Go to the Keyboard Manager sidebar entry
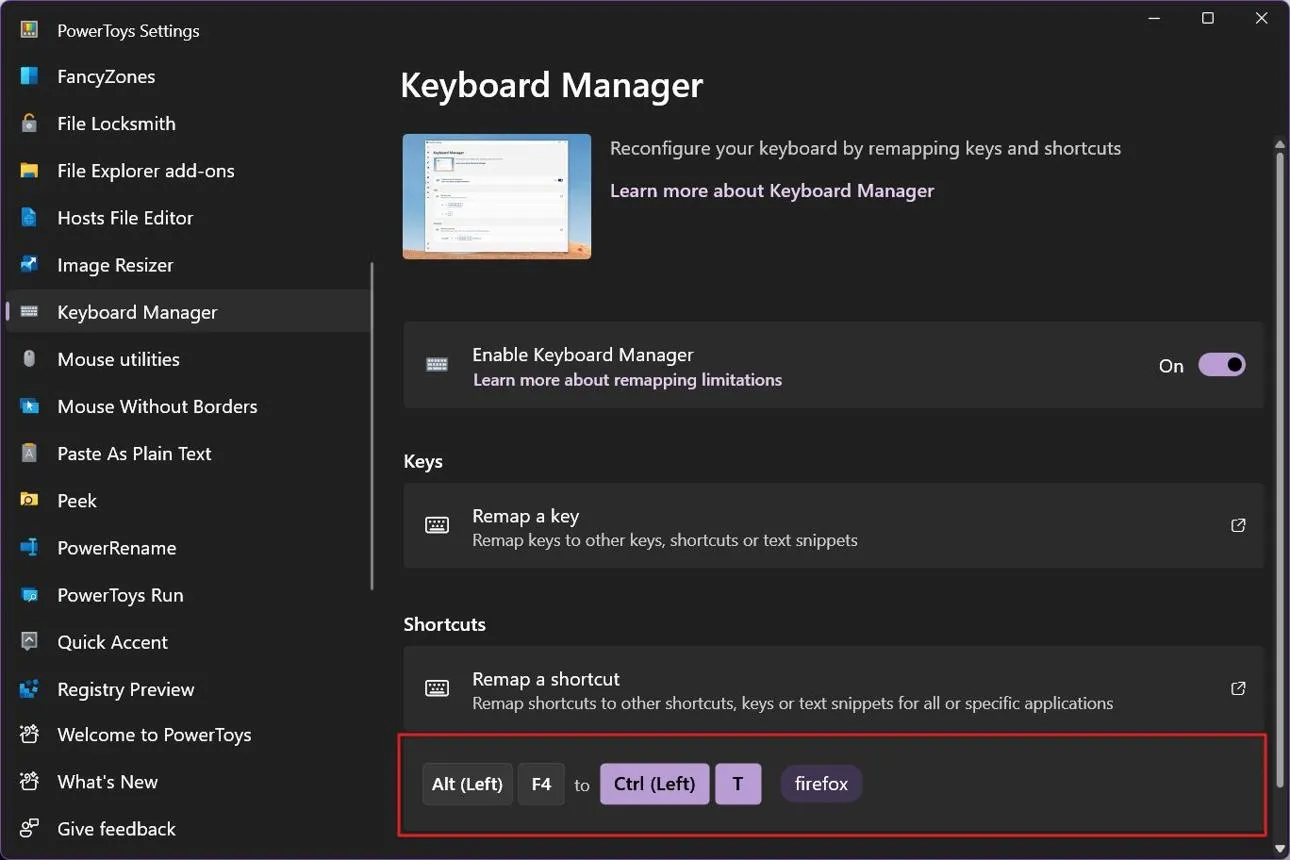Image resolution: width=1290 pixels, height=860 pixels. pyautogui.click(x=188, y=312)
